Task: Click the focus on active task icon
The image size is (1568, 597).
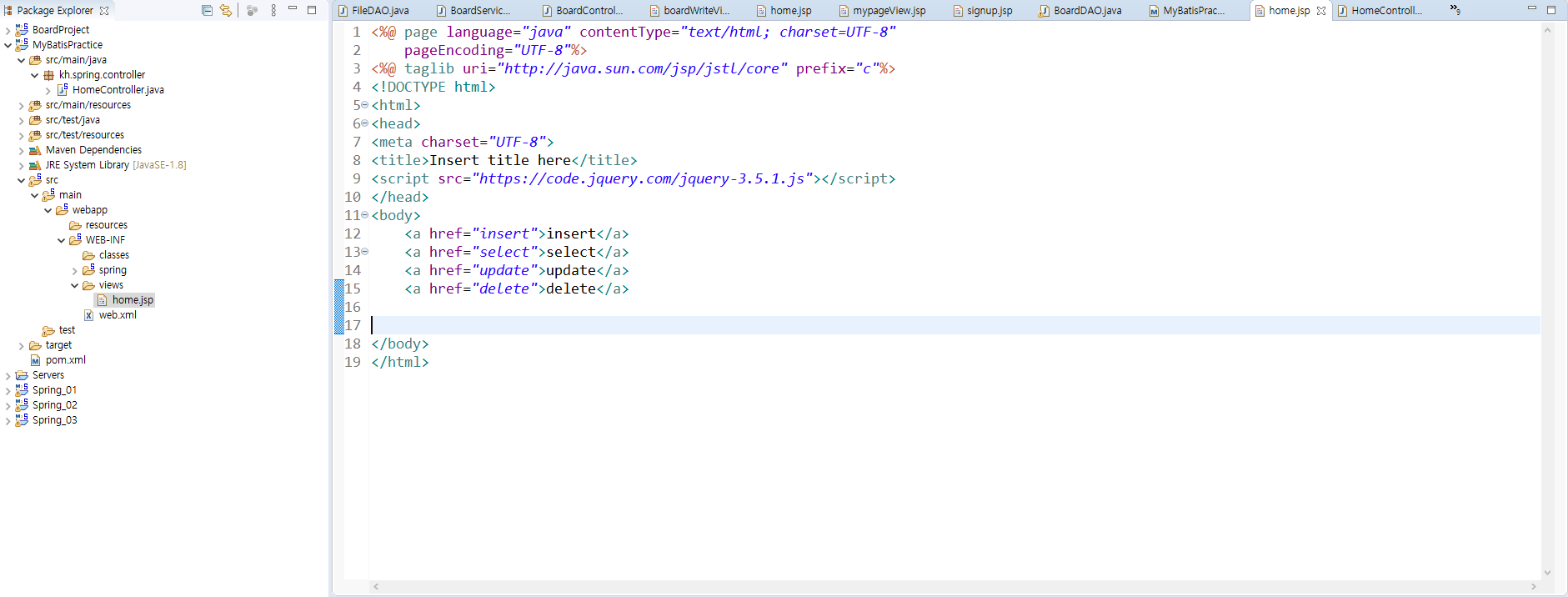Action: tap(252, 10)
